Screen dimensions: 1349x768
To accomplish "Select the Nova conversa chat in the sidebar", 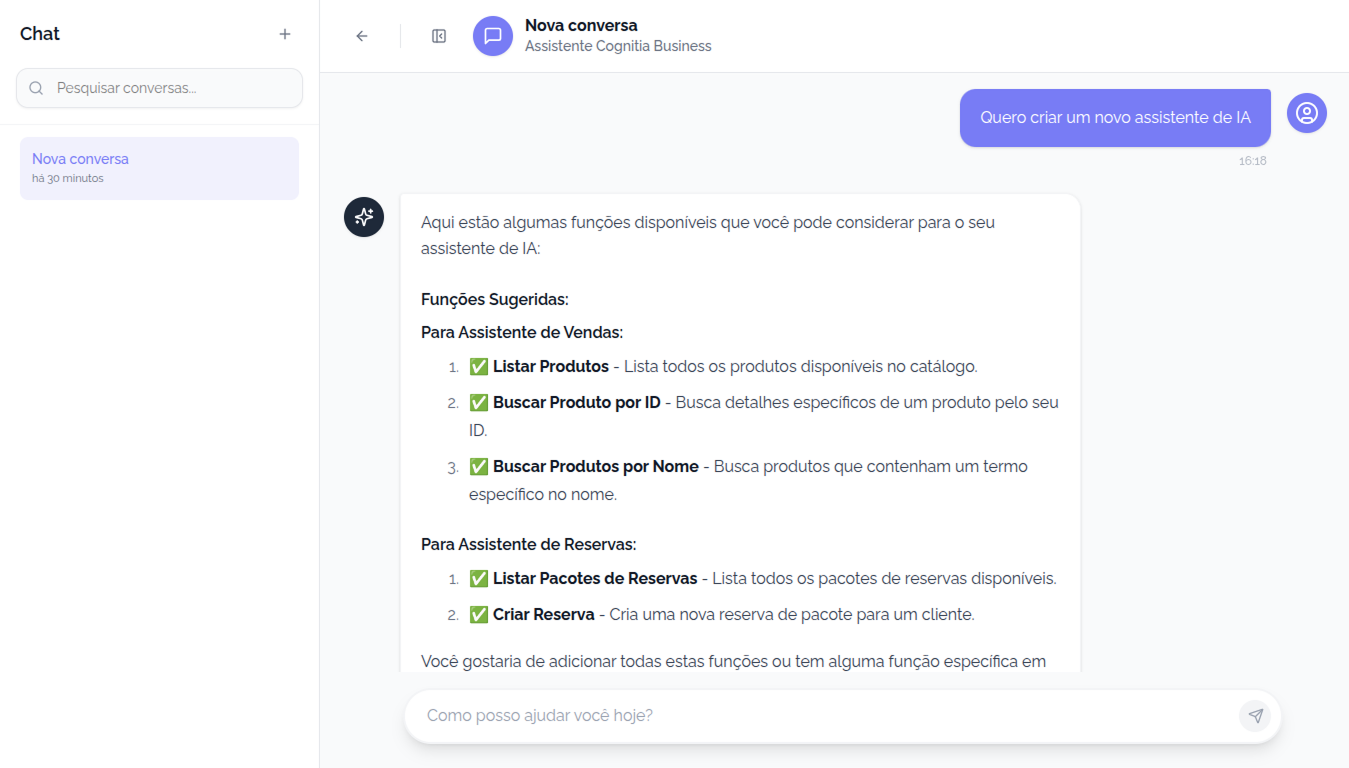I will [x=159, y=167].
